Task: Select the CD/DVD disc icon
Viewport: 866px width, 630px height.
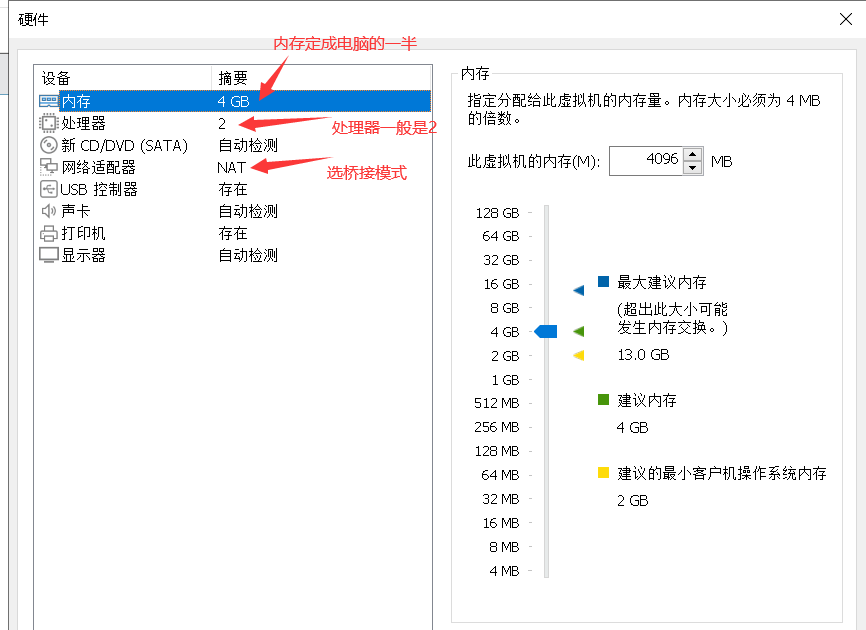Action: [x=49, y=145]
